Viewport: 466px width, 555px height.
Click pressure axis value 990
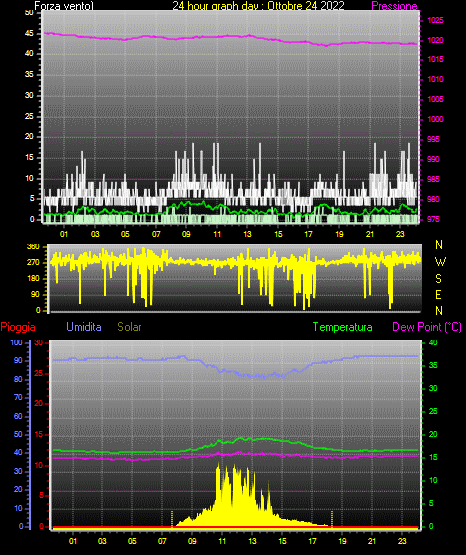coord(433,159)
